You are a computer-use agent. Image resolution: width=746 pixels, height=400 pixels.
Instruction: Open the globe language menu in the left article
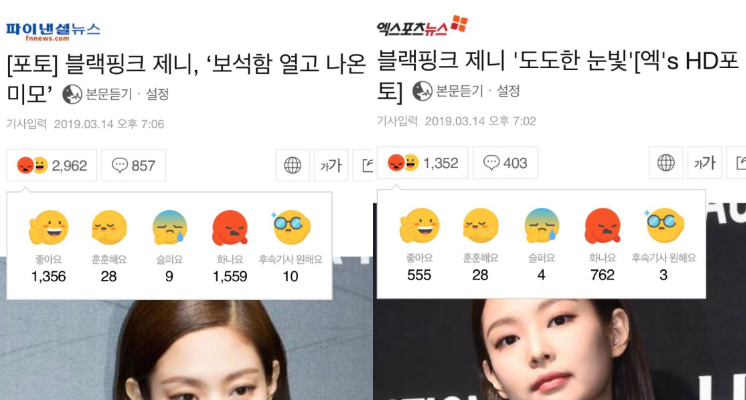tap(293, 166)
